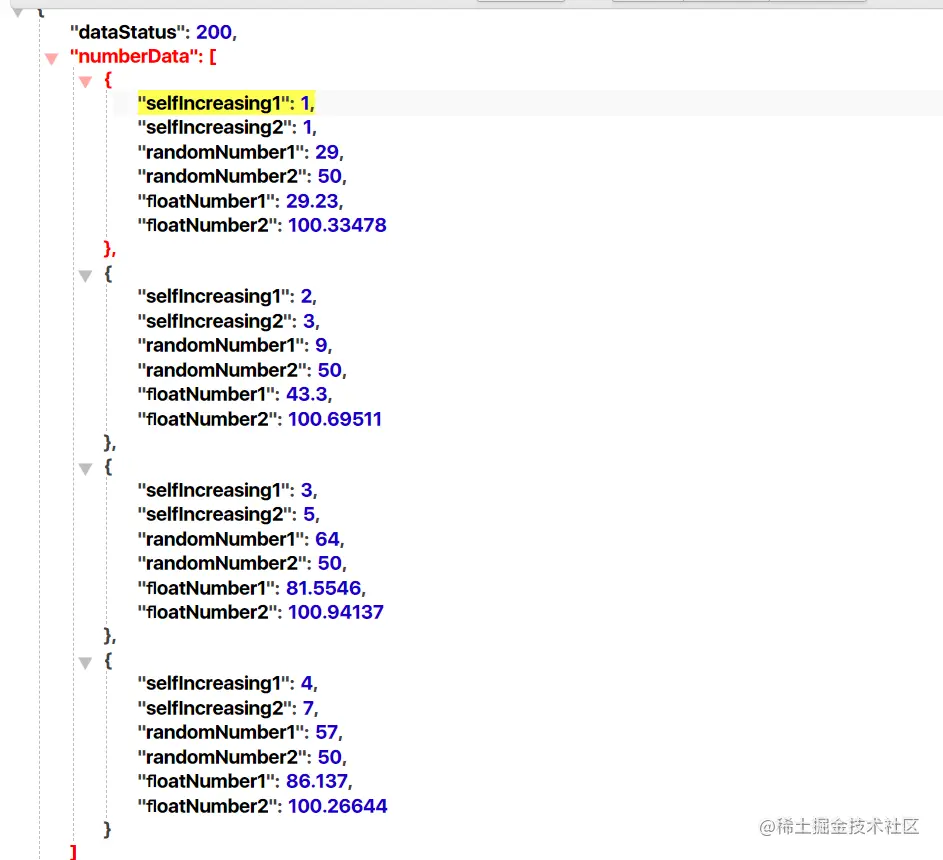Click the "floatNumber1": 86.137 line

pos(245,781)
